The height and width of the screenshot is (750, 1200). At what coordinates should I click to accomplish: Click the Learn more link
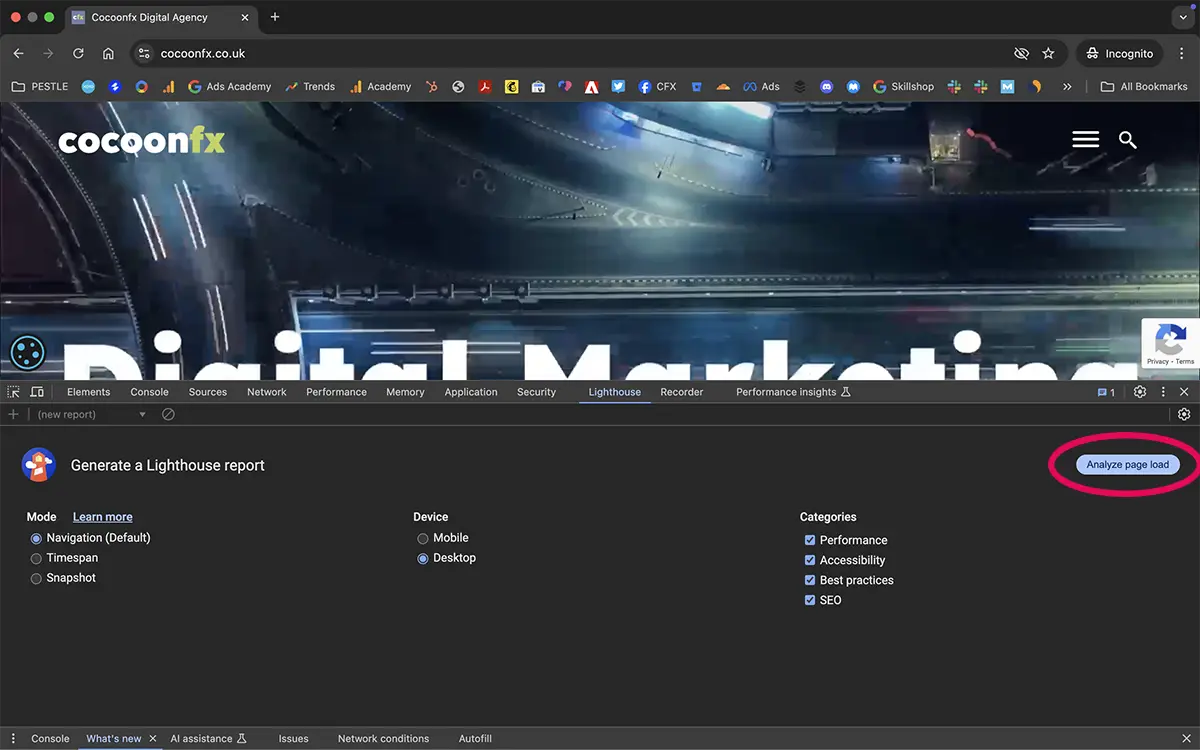(102, 517)
